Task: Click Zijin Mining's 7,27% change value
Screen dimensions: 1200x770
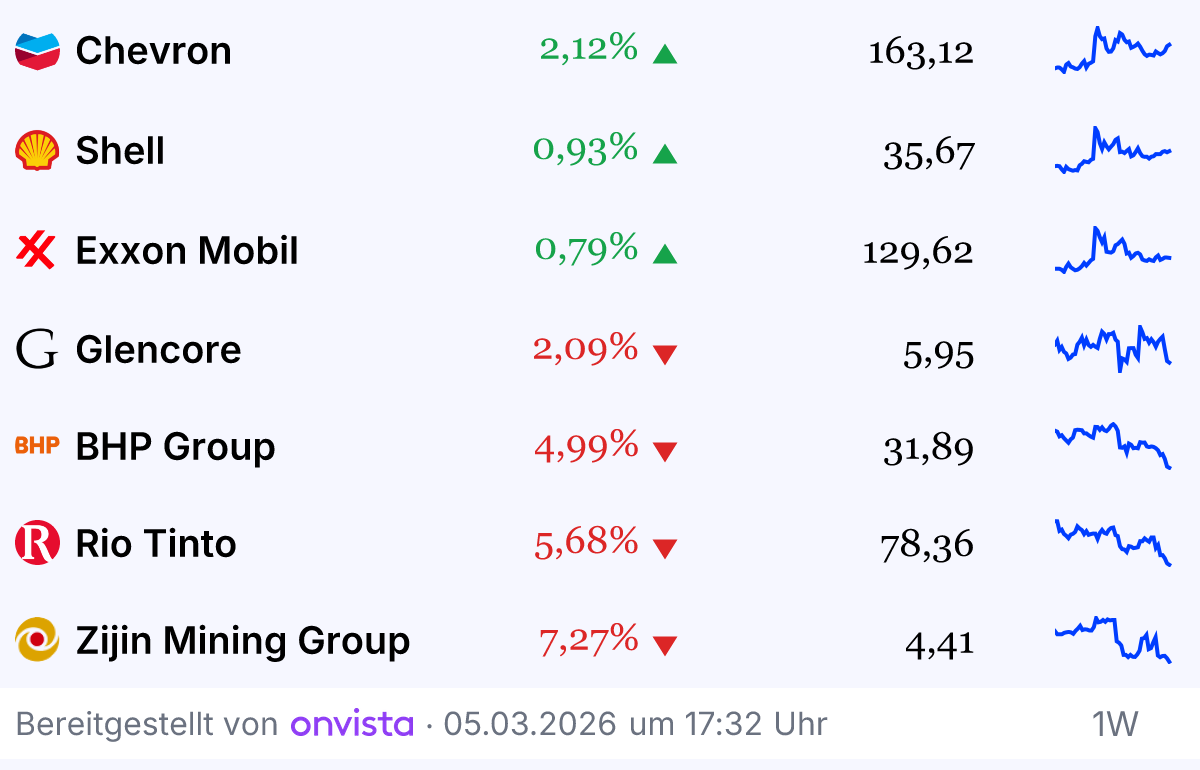Action: [588, 639]
